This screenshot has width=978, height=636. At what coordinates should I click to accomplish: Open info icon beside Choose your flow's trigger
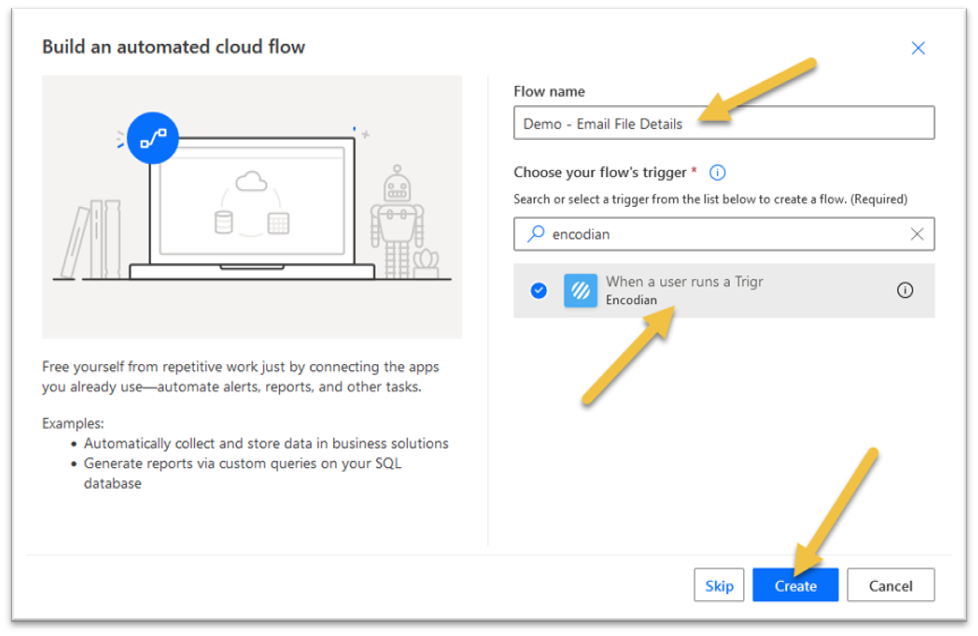(x=717, y=172)
